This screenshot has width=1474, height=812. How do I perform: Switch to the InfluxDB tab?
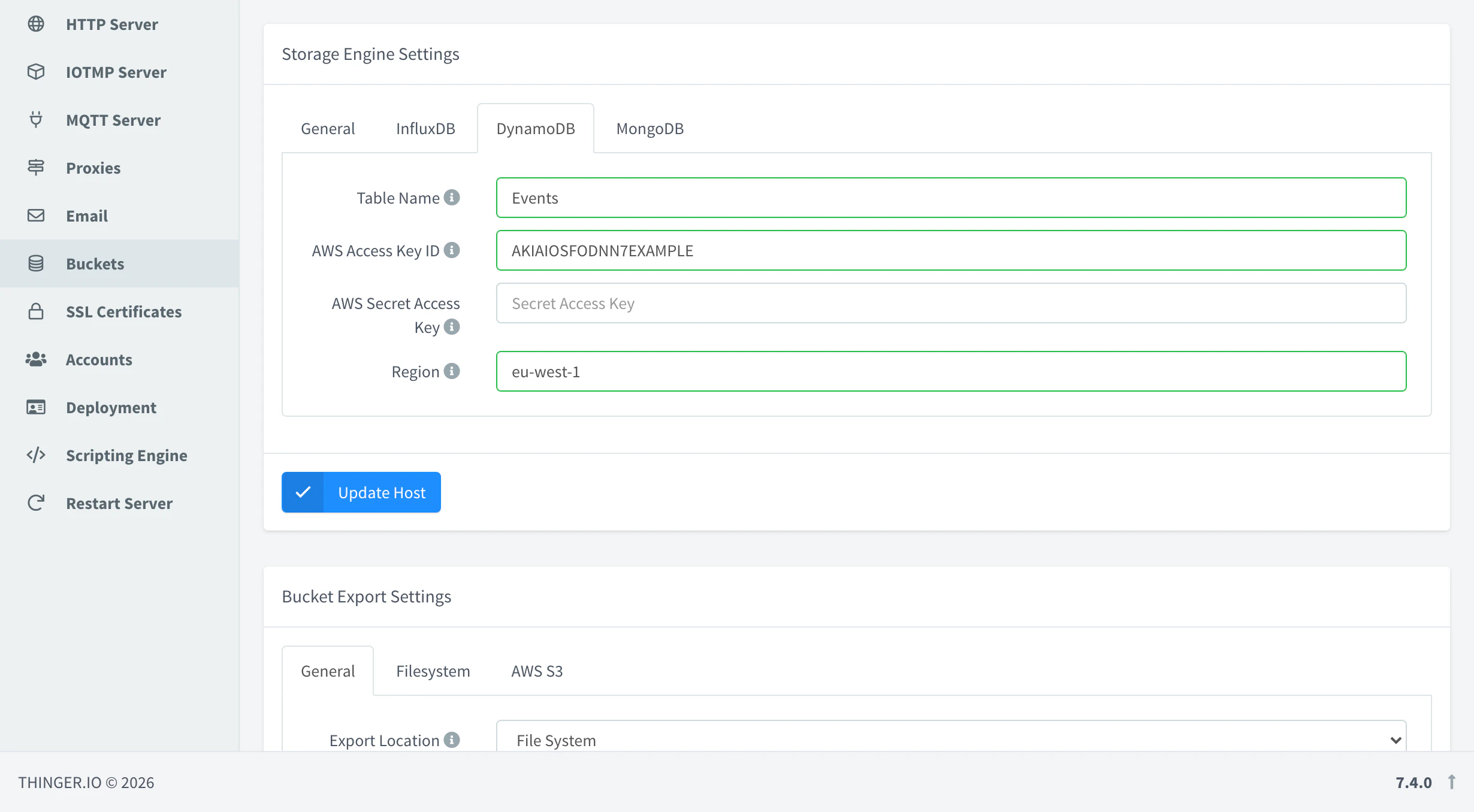(x=425, y=129)
